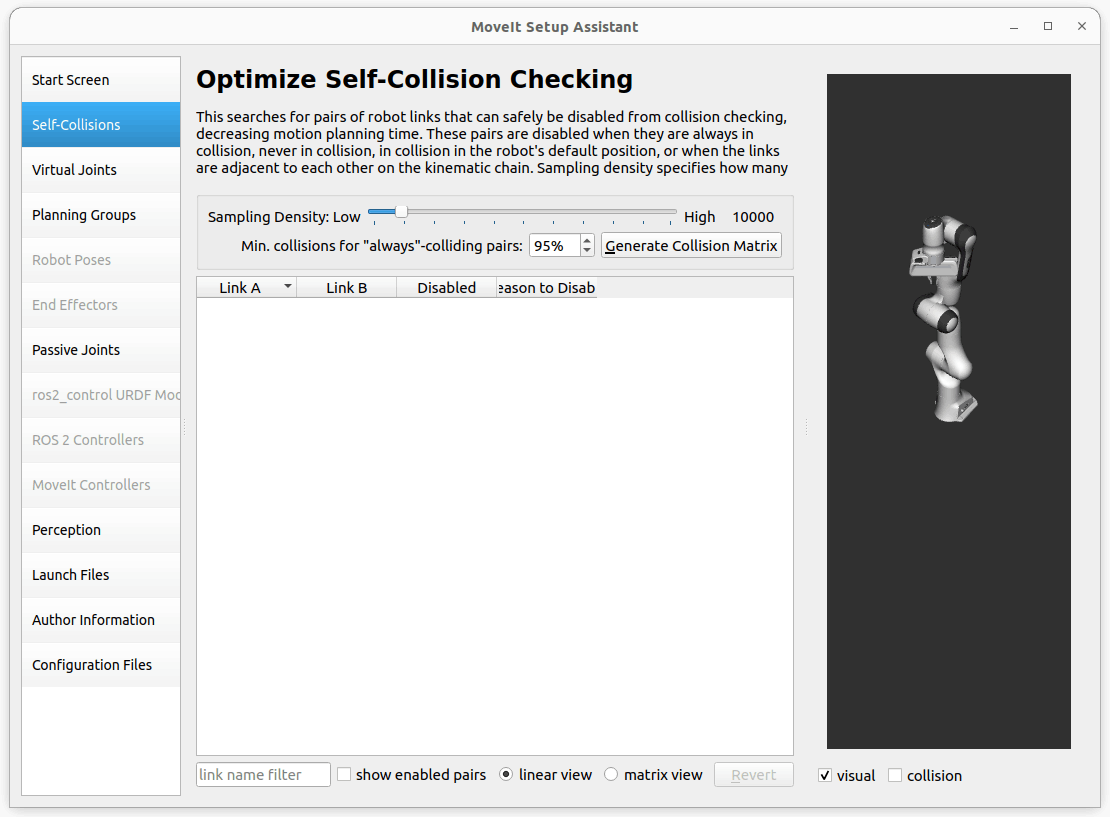The width and height of the screenshot is (1110, 817).
Task: Click the End Effectors step
Action: [x=101, y=305]
